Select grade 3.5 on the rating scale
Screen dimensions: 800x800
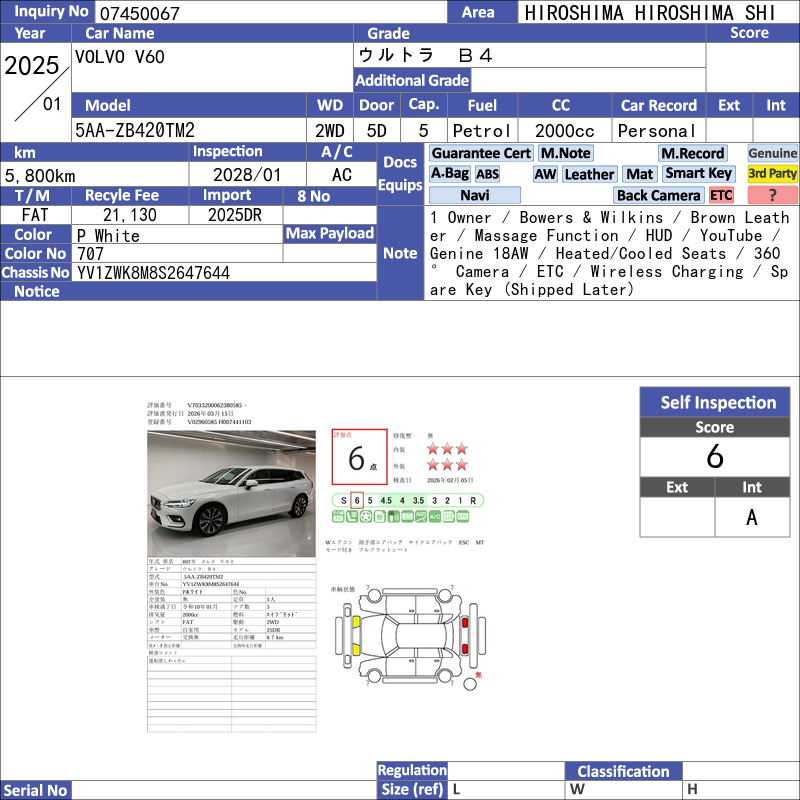click(418, 501)
